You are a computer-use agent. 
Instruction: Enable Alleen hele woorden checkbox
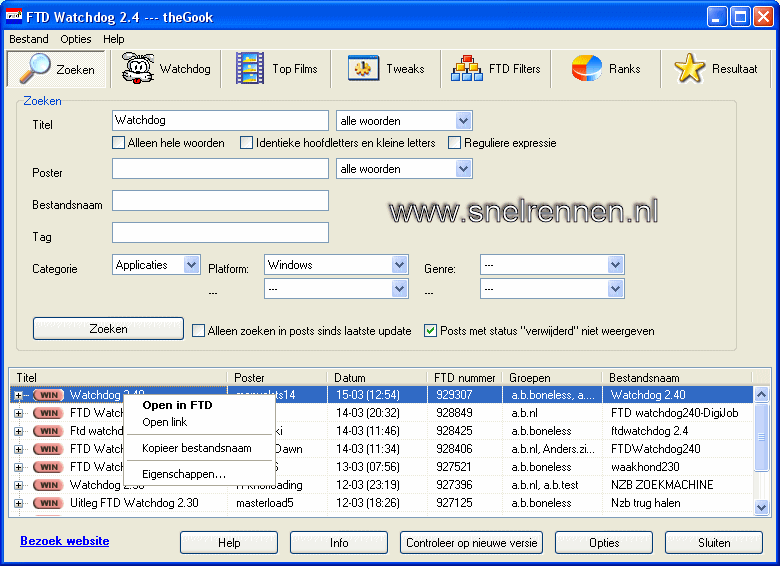(118, 143)
